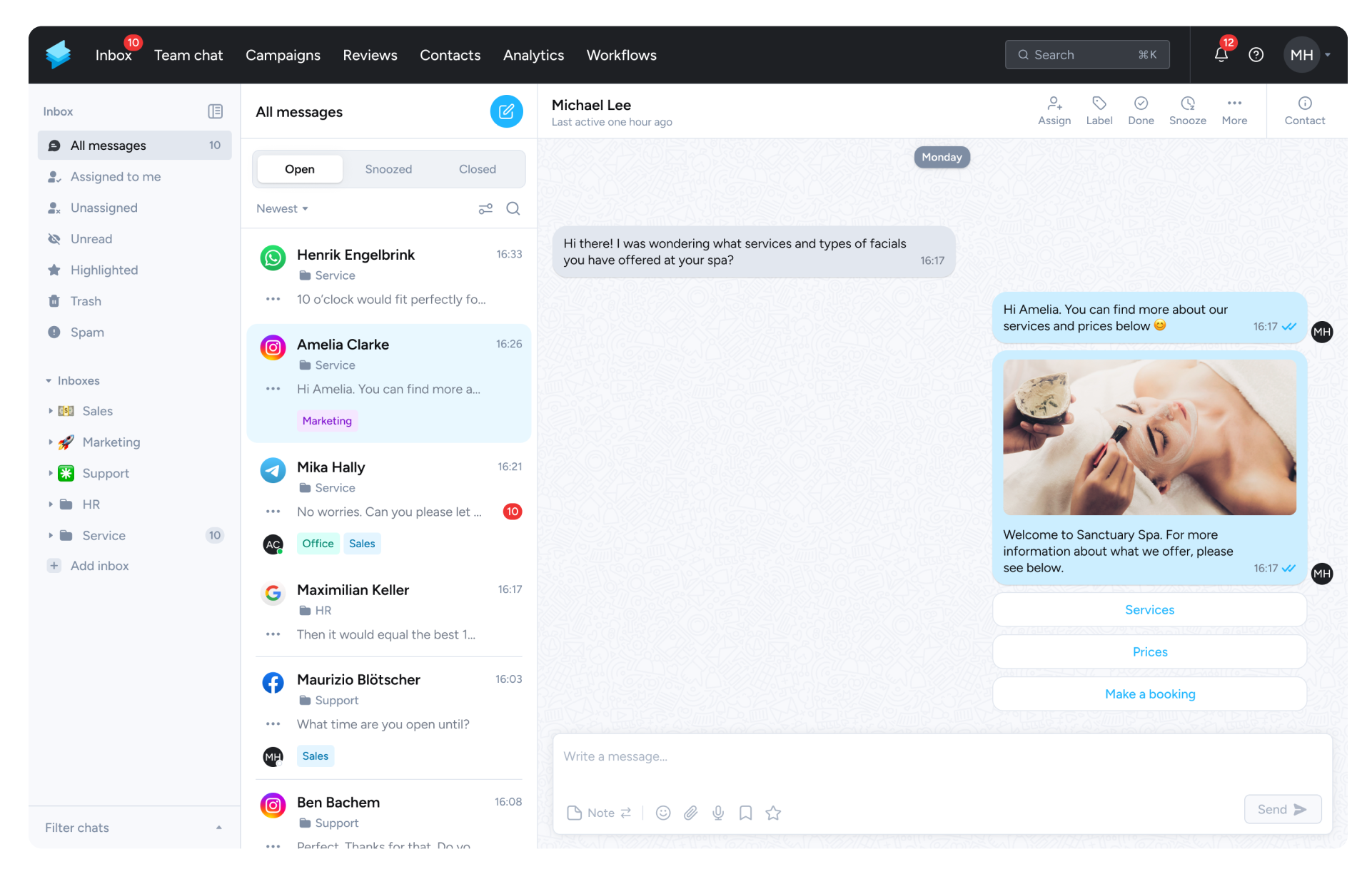Expand the Marketing inbox tree item
1372x879 pixels.
coord(51,442)
